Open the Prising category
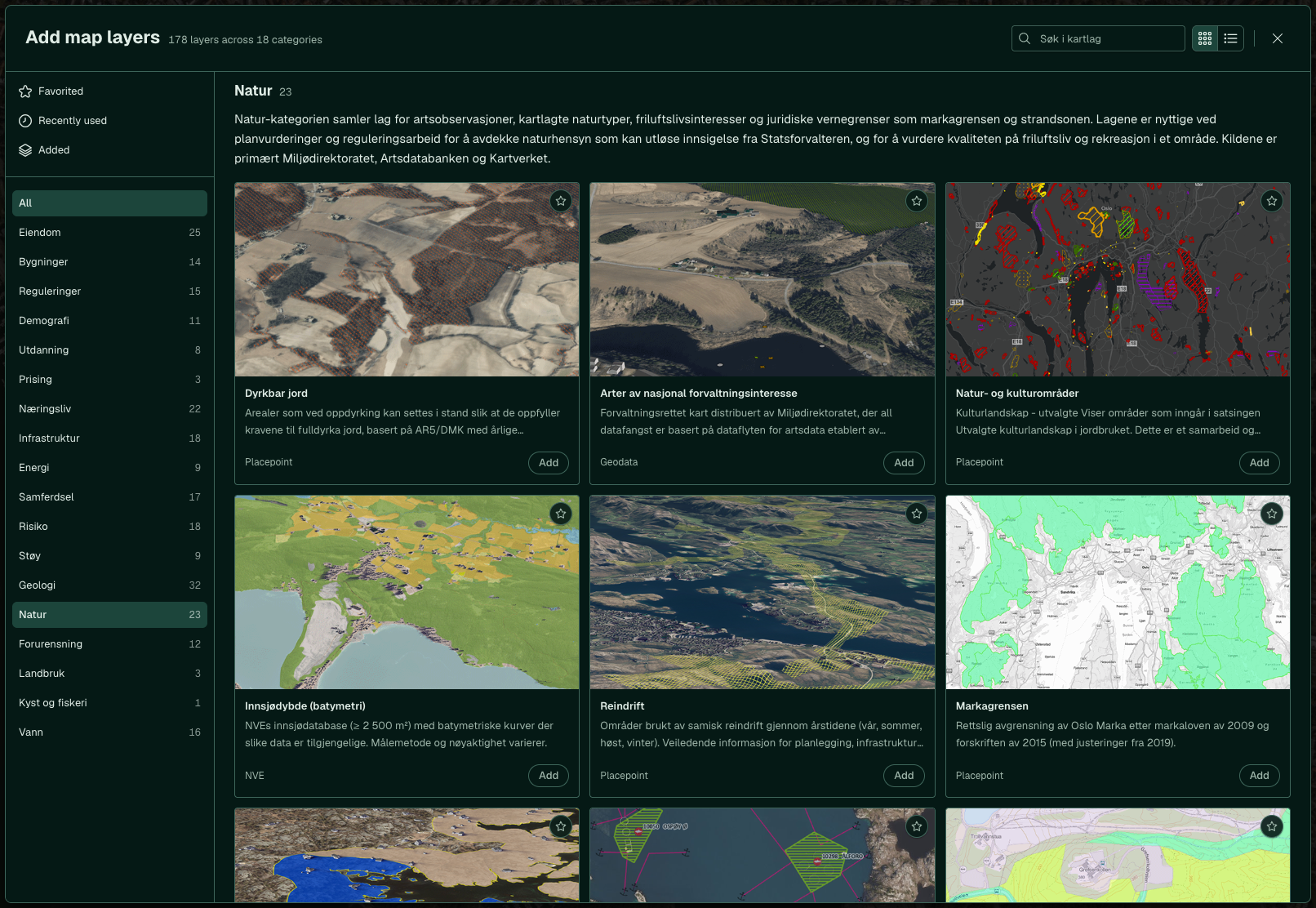 click(109, 380)
